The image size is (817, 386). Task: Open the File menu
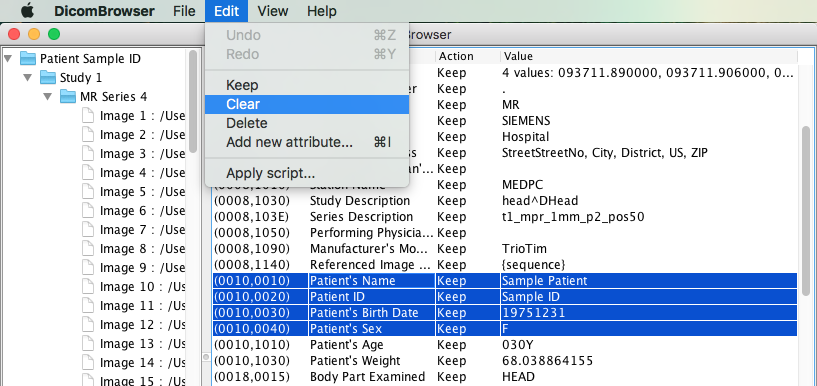coord(184,11)
